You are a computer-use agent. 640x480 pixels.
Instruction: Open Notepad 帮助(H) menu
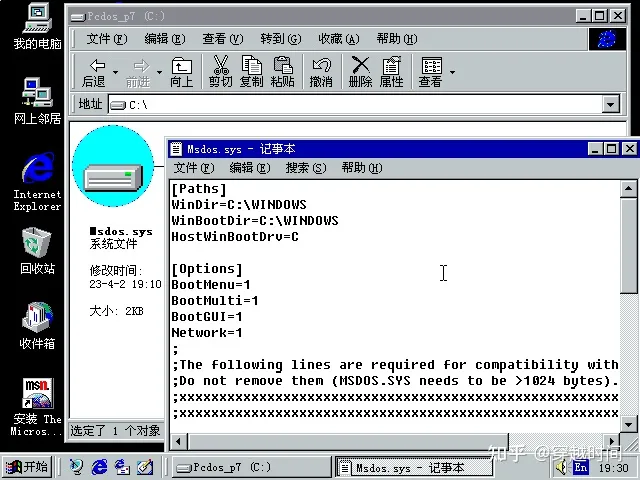coord(362,168)
